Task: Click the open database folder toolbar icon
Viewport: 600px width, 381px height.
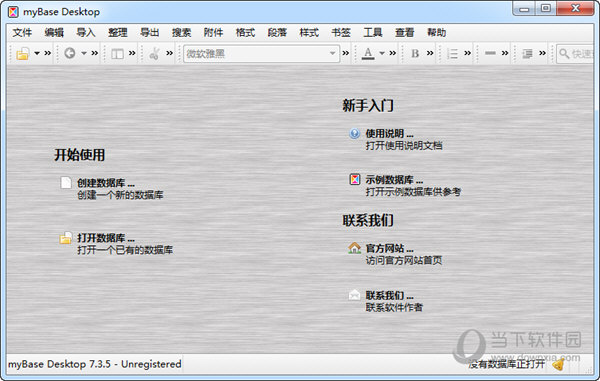Action: point(23,54)
